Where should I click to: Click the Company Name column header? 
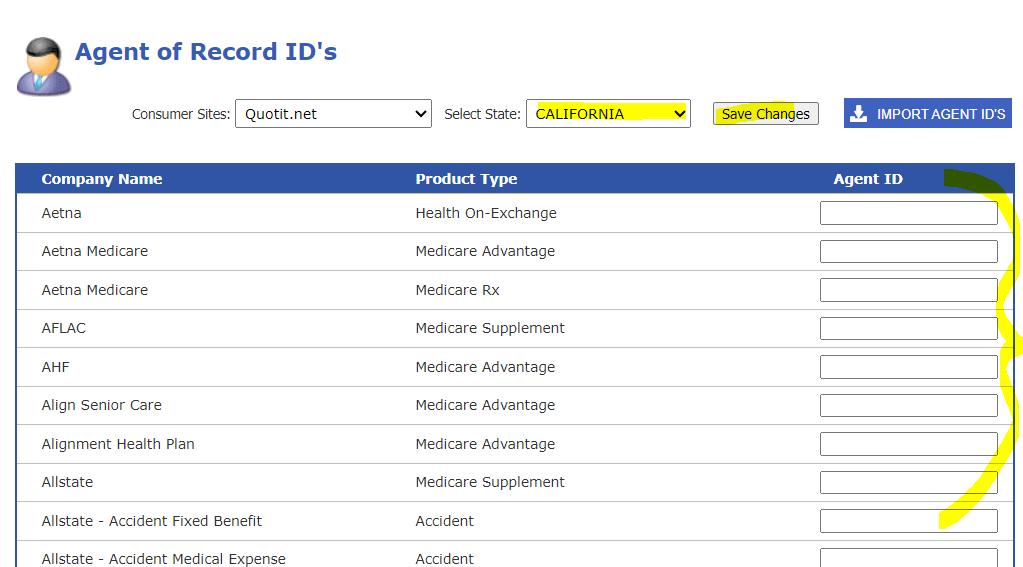coord(102,179)
